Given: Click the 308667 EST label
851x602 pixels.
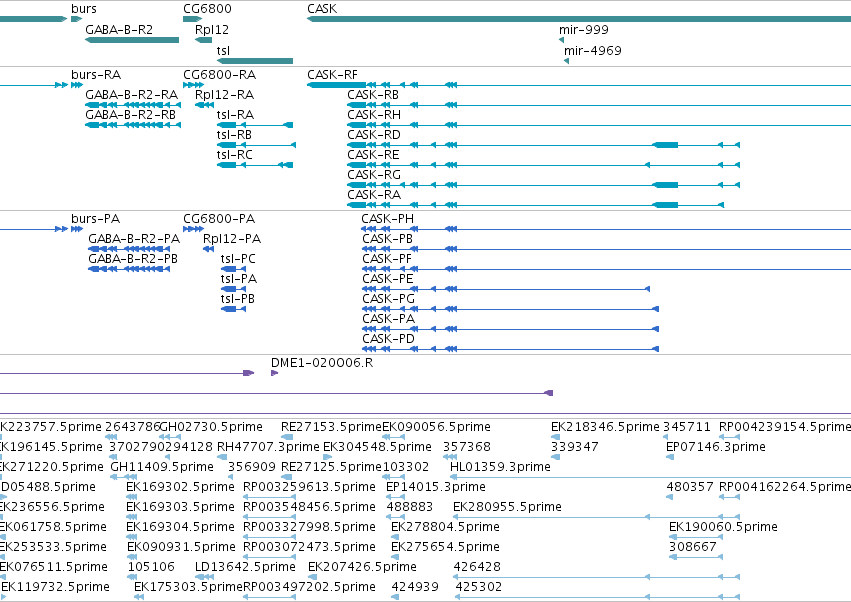Looking at the screenshot, I should point(693,548).
